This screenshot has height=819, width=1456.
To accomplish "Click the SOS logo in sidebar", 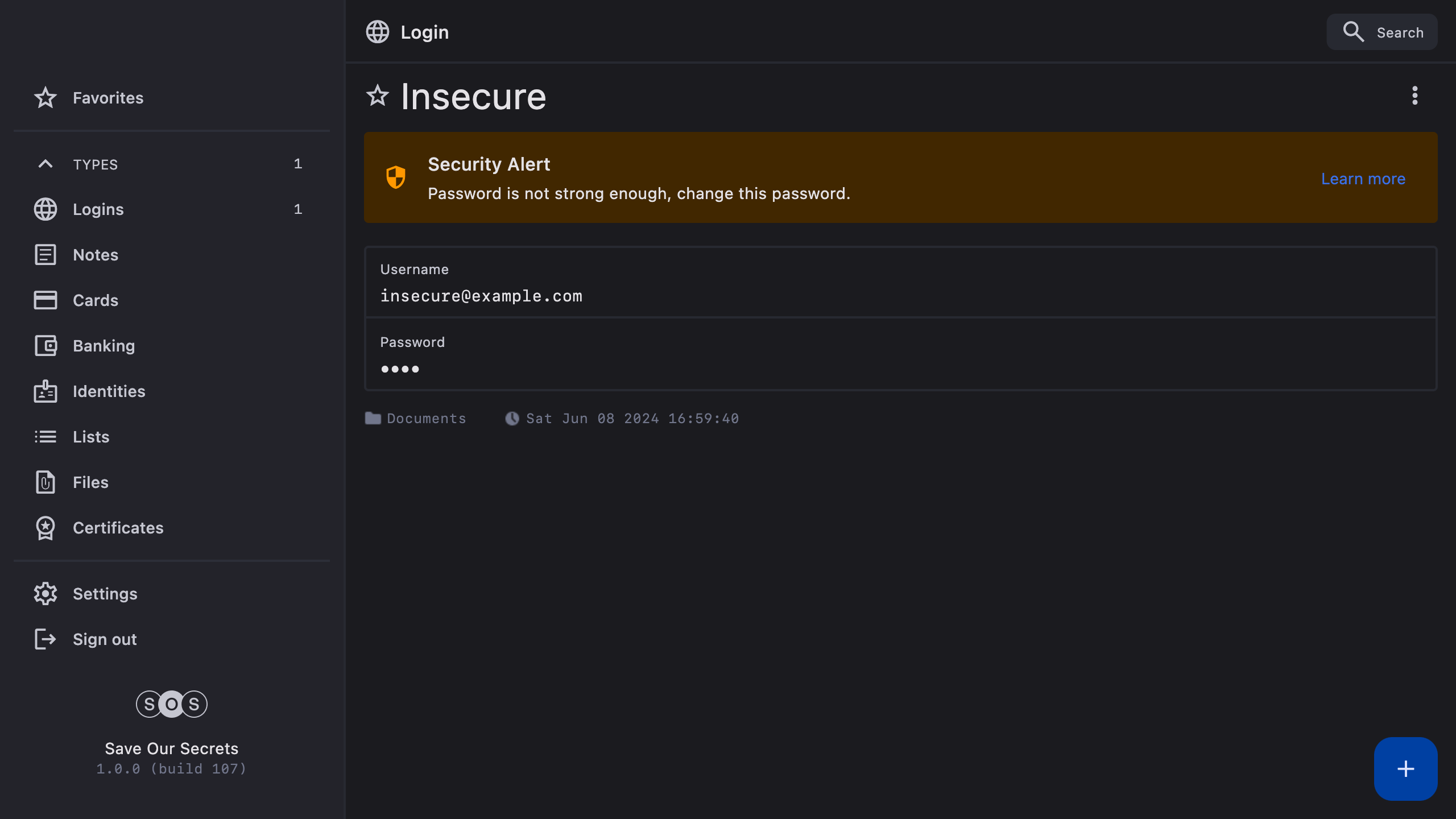I will (x=171, y=704).
